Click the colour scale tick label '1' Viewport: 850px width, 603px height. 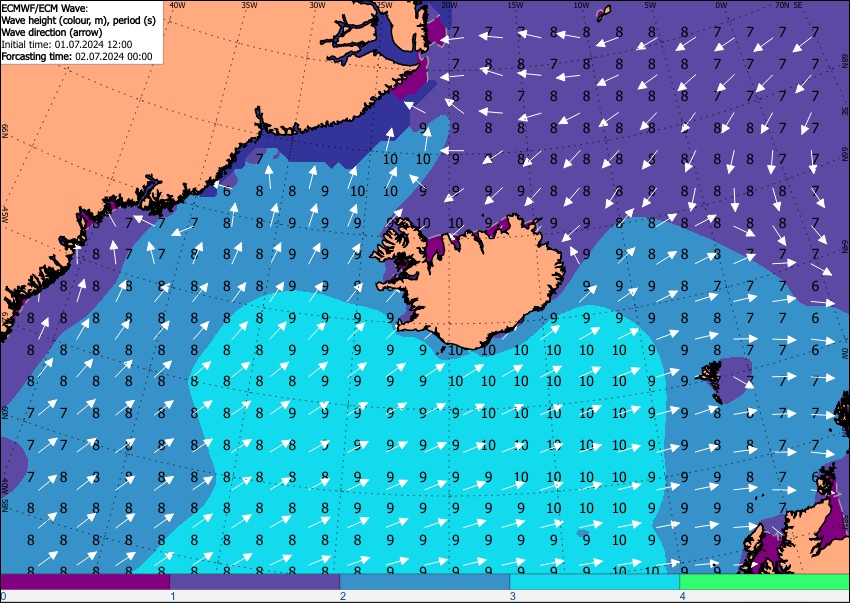point(173,596)
